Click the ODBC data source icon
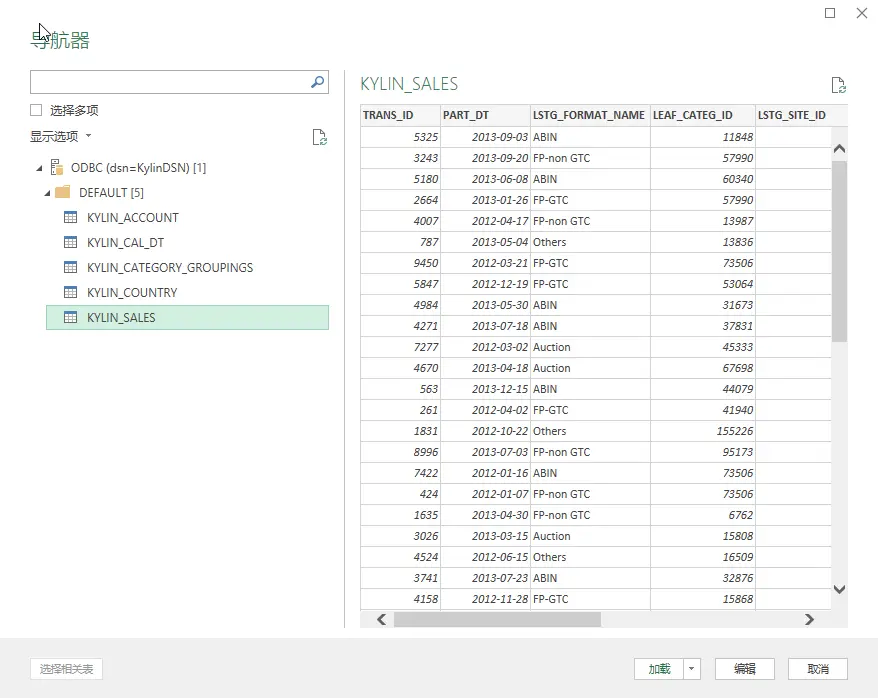 57,167
